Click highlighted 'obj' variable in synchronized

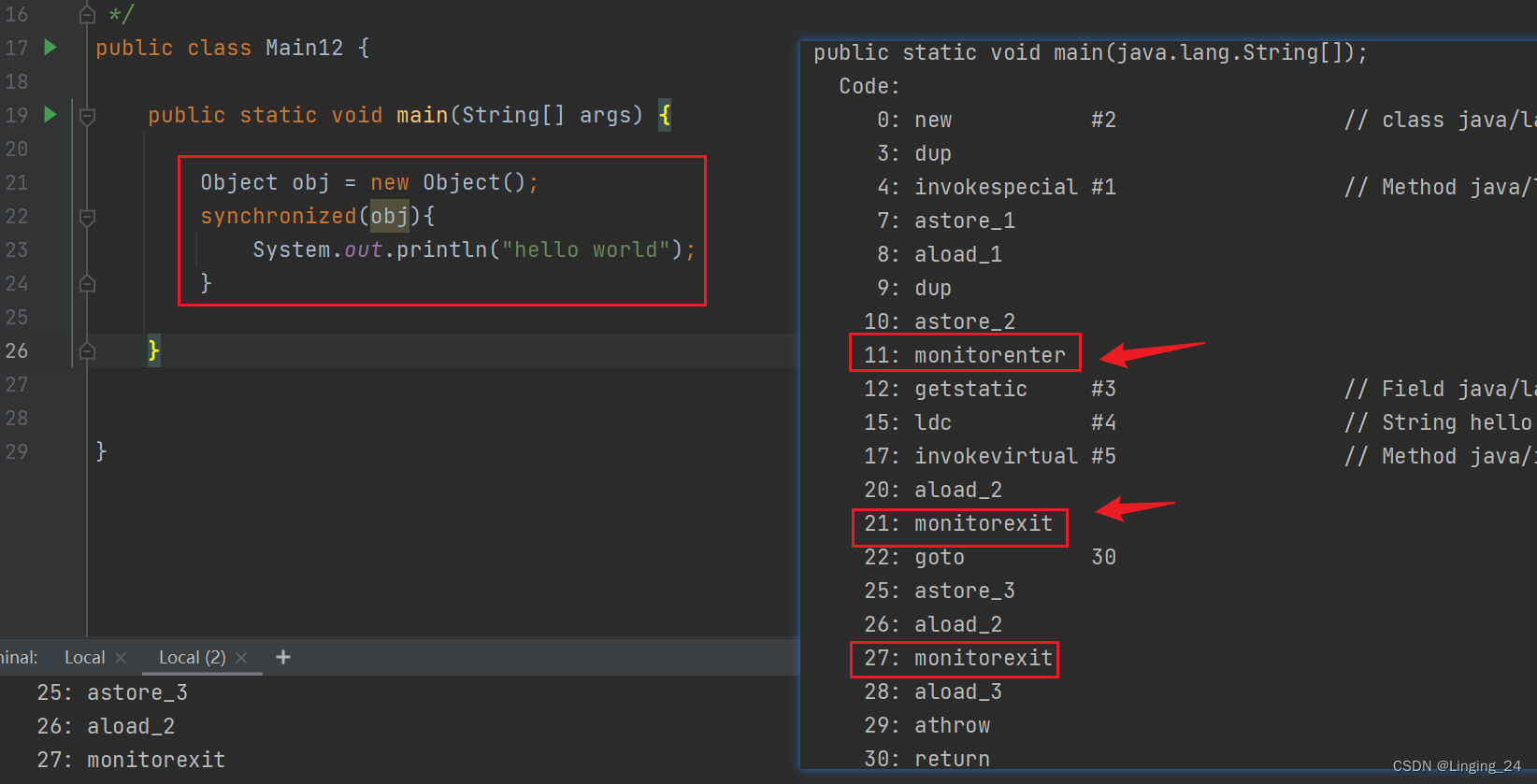coord(390,216)
